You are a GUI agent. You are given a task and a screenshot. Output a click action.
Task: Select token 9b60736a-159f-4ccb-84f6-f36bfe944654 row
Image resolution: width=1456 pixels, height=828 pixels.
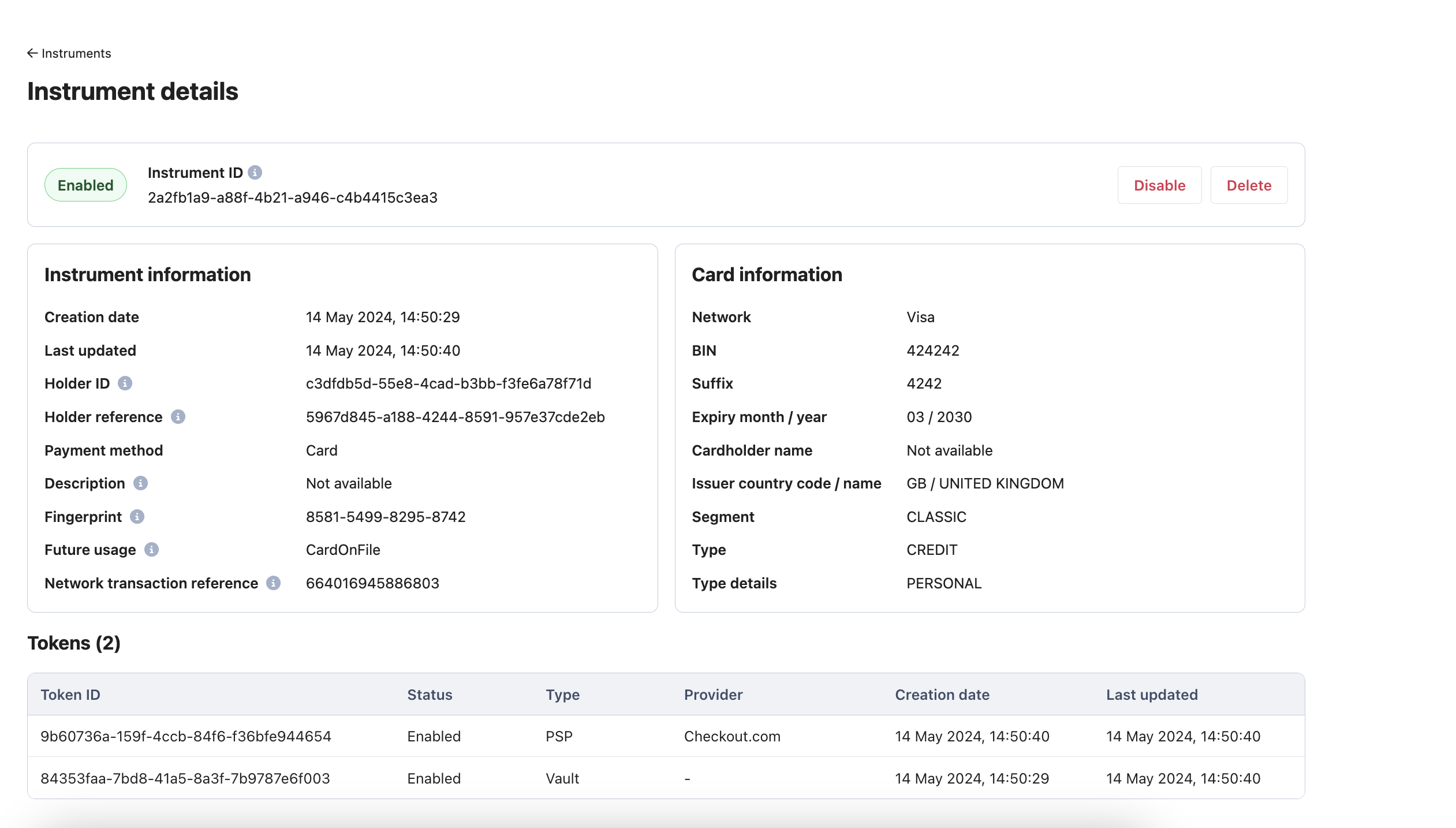coord(666,736)
